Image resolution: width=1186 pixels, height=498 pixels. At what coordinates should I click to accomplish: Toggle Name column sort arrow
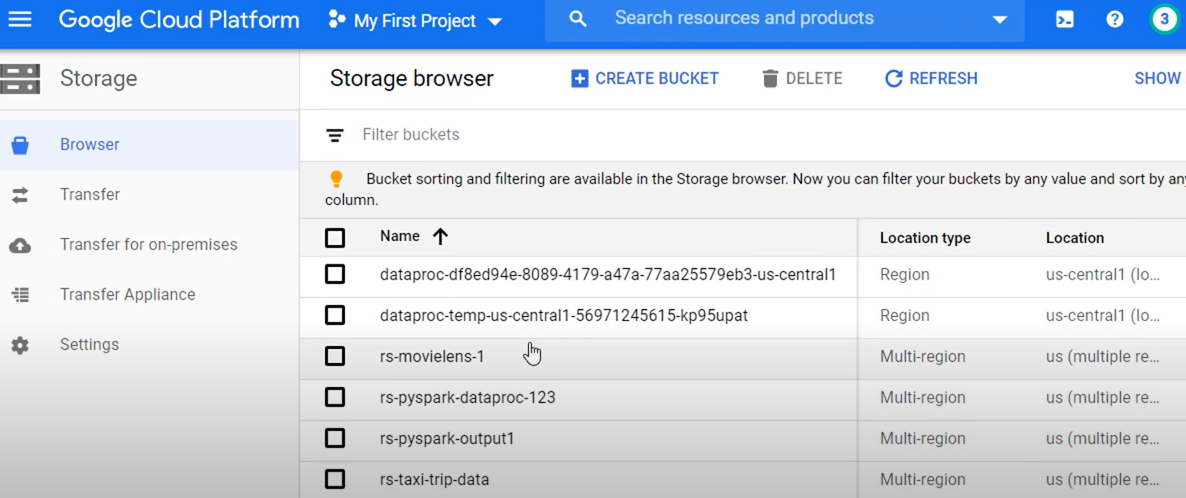(440, 237)
